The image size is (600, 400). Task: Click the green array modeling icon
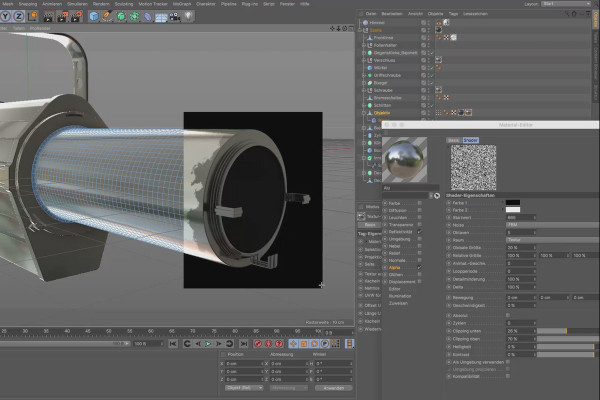[x=134, y=16]
